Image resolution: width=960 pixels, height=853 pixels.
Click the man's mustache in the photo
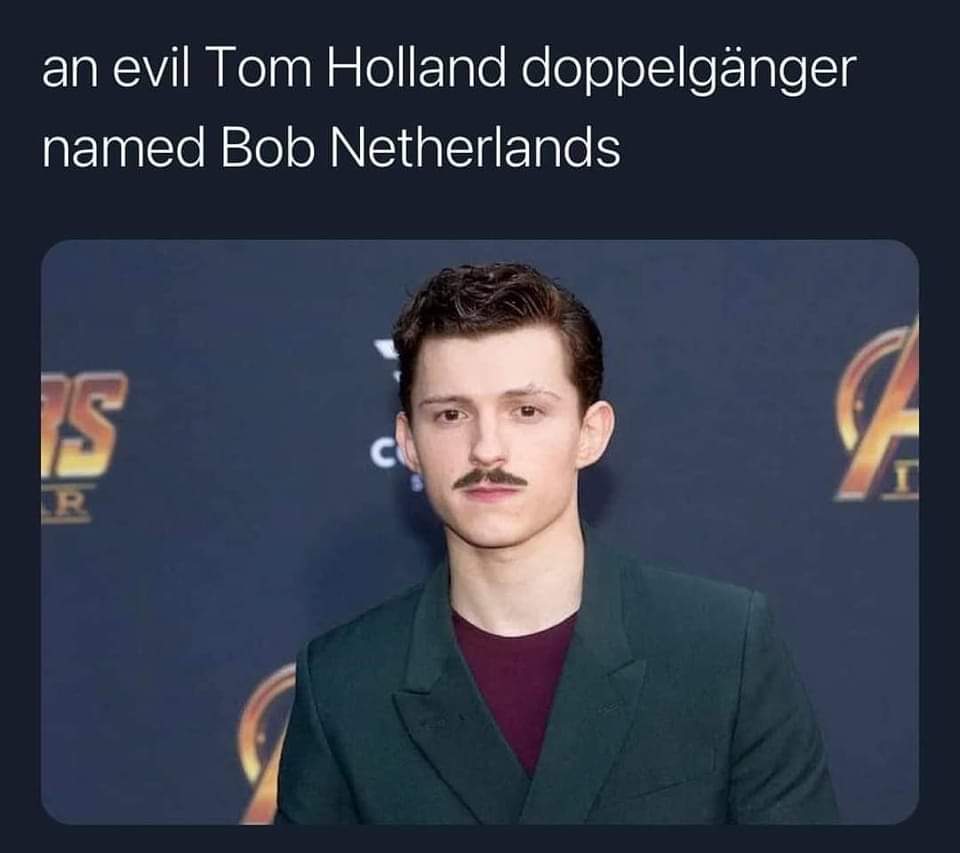tap(490, 478)
